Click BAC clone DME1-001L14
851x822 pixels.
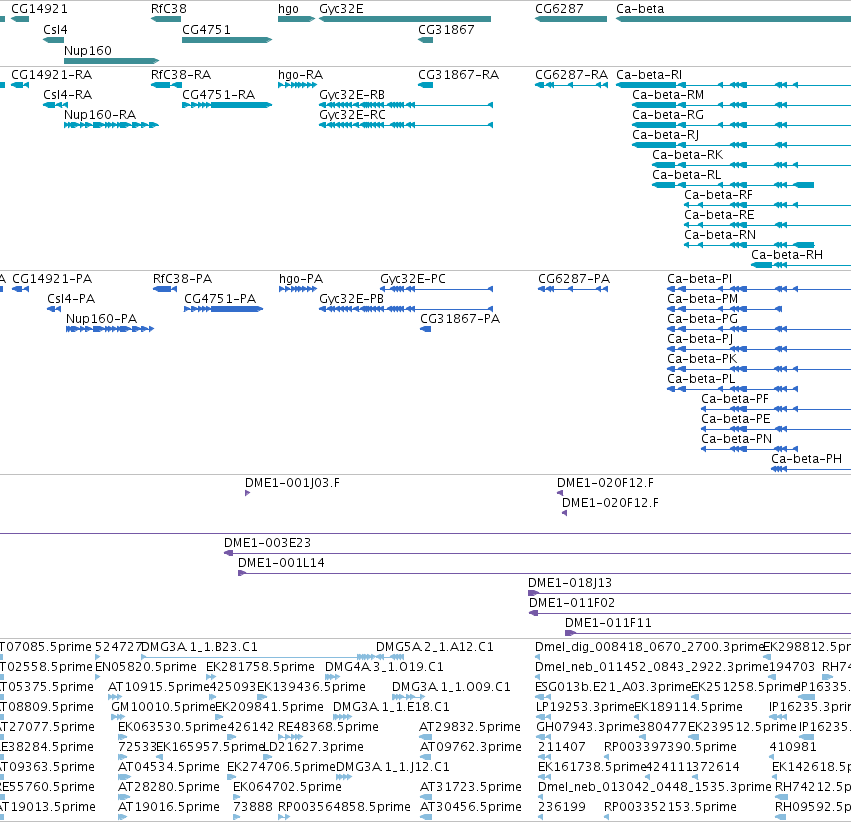point(281,564)
